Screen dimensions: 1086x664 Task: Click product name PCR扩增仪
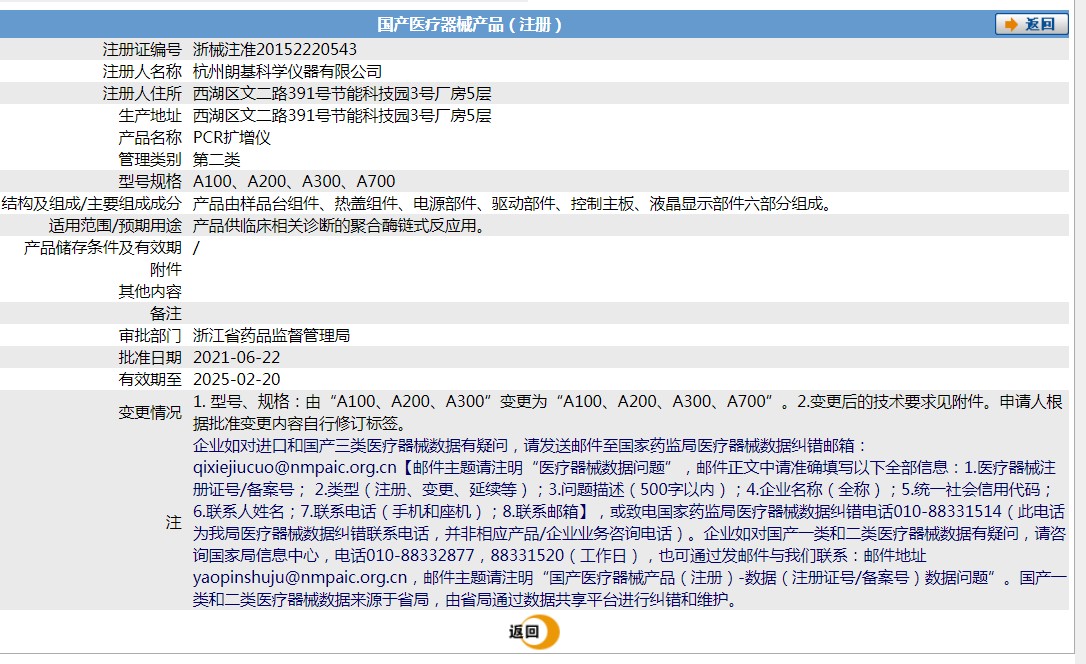[x=231, y=137]
